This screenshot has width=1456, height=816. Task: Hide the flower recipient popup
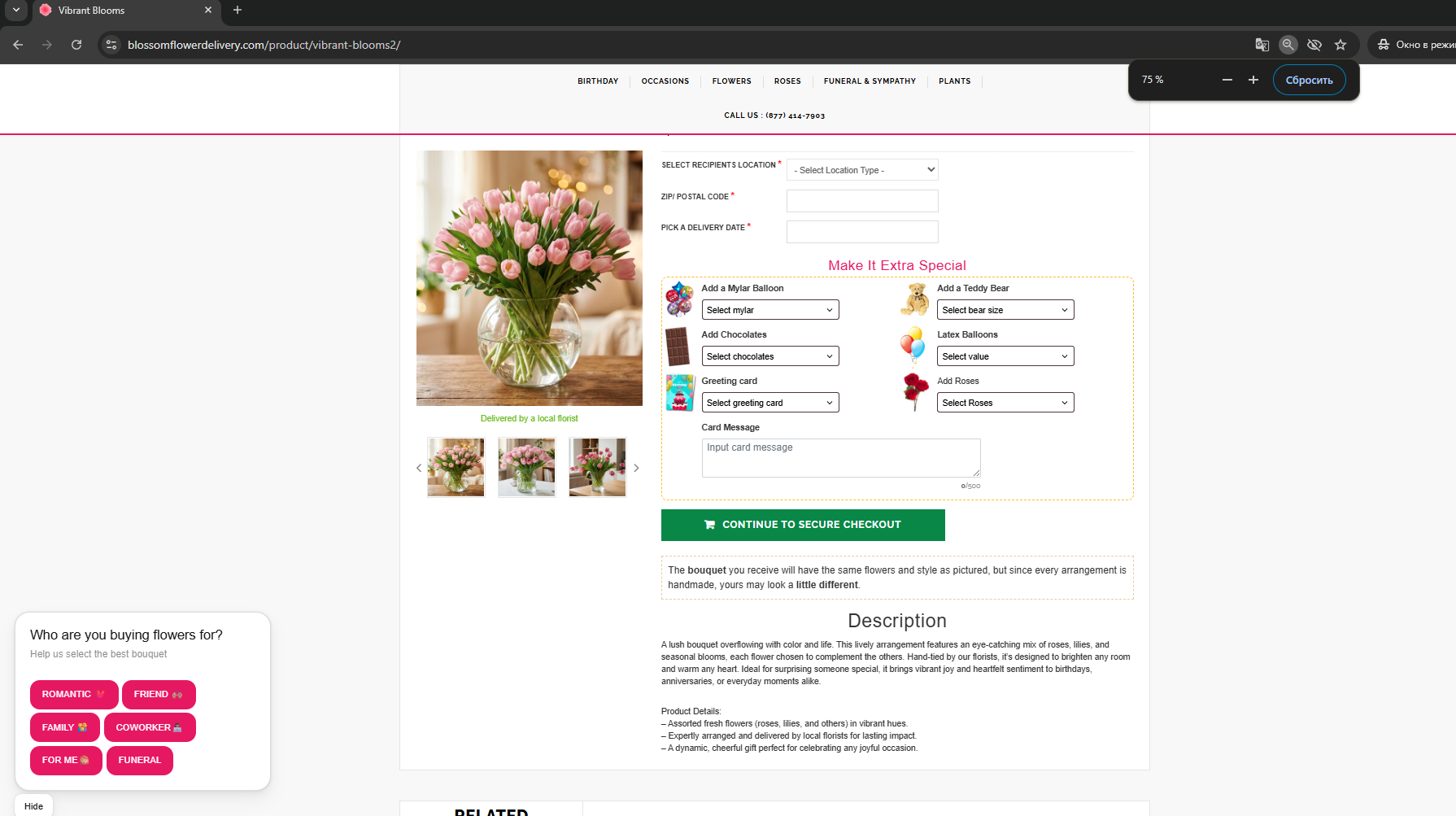[34, 806]
